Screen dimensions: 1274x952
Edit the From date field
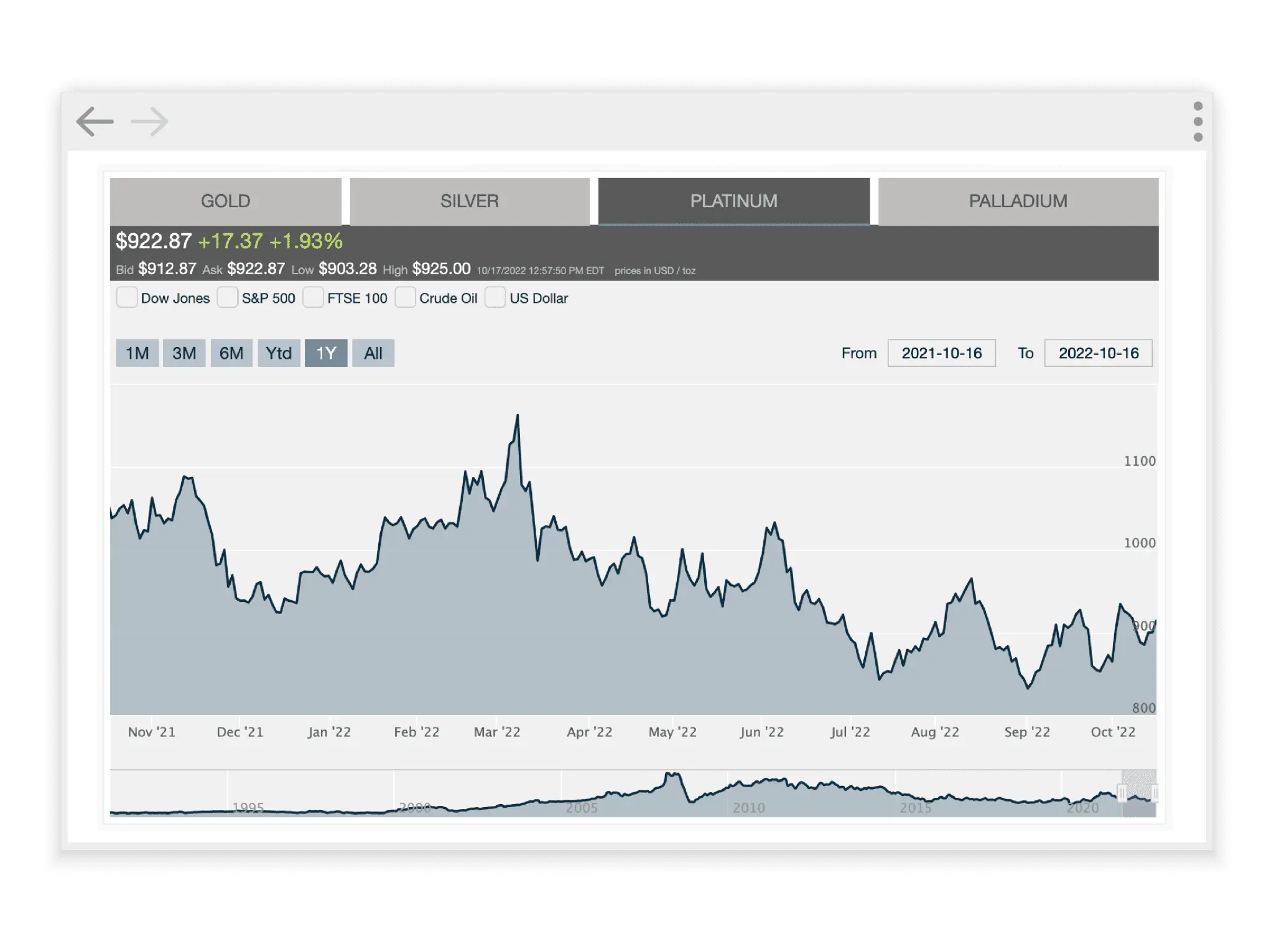[x=941, y=353]
